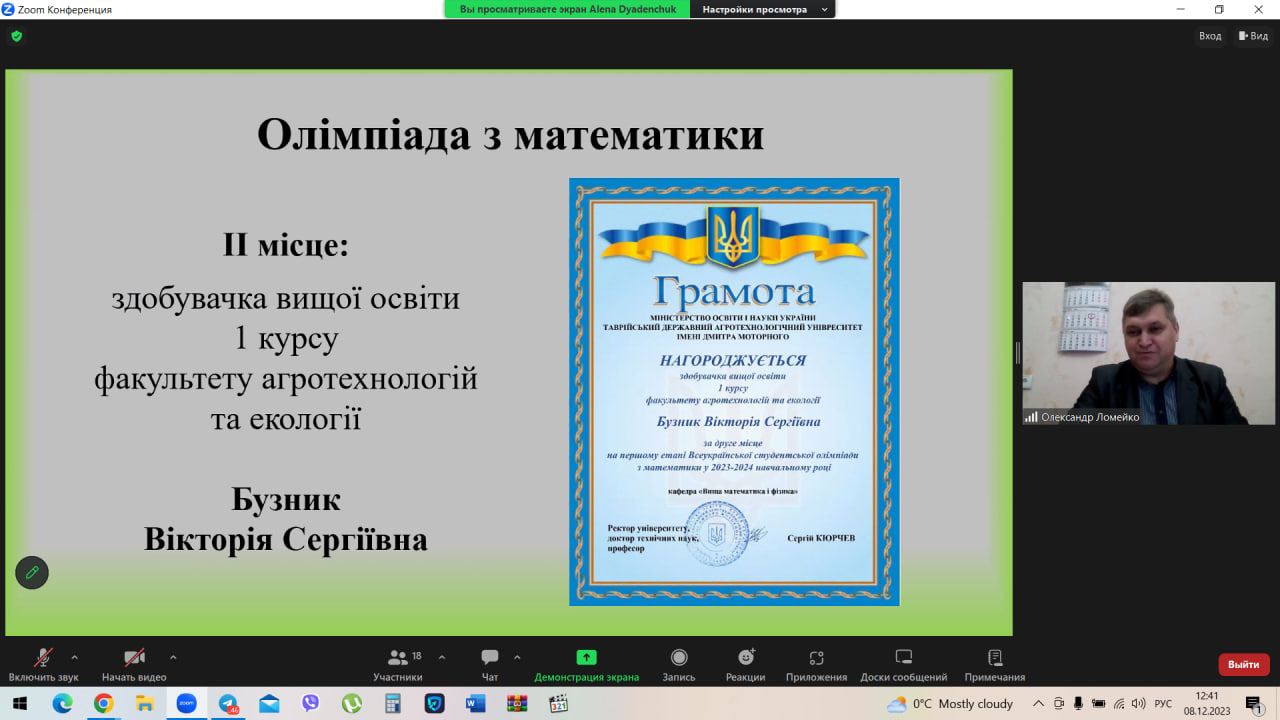Open the Чат chat panel
Image resolution: width=1280 pixels, height=720 pixels.
point(490,665)
